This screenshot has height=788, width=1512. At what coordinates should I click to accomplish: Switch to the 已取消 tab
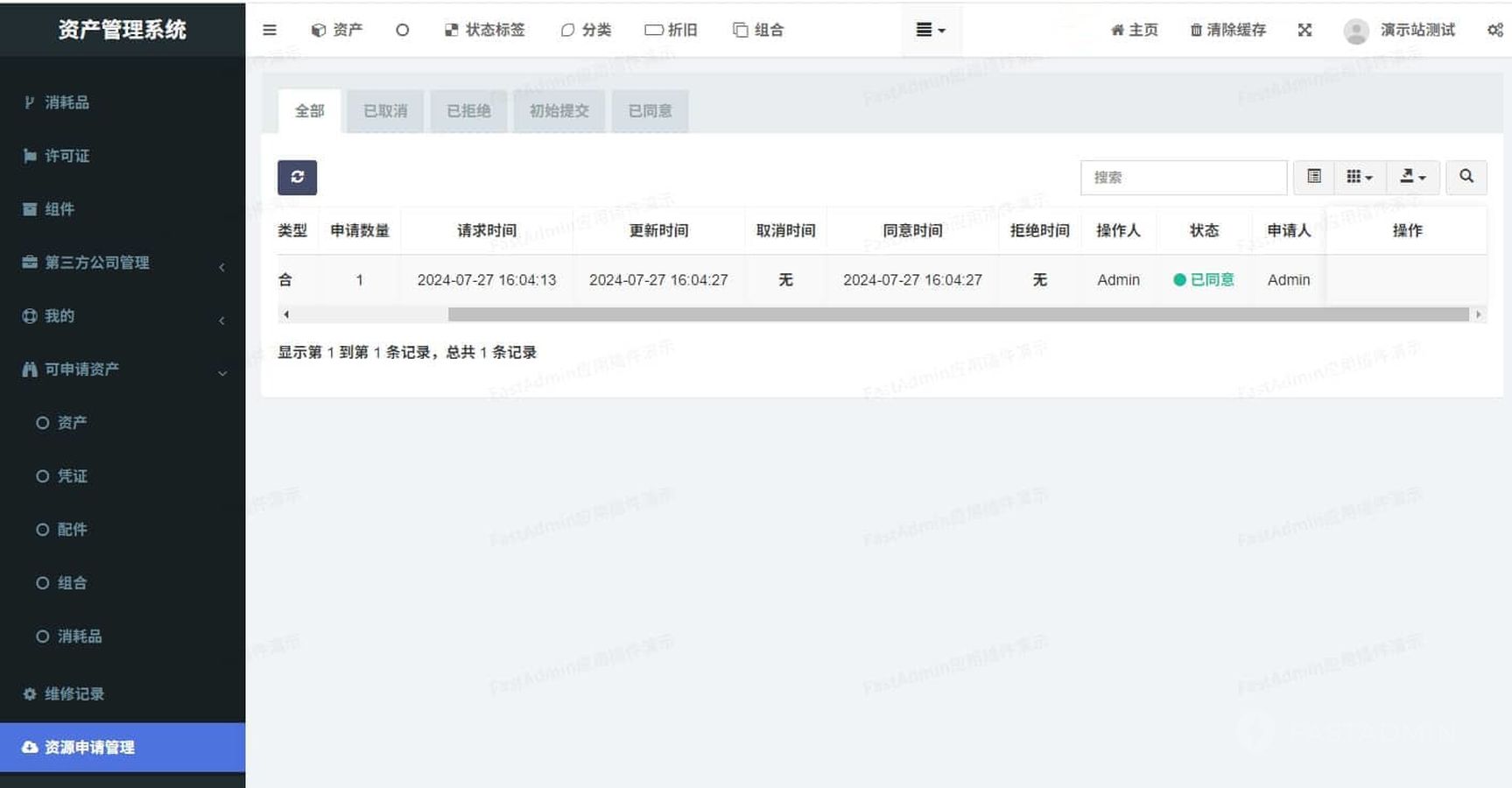pyautogui.click(x=385, y=111)
